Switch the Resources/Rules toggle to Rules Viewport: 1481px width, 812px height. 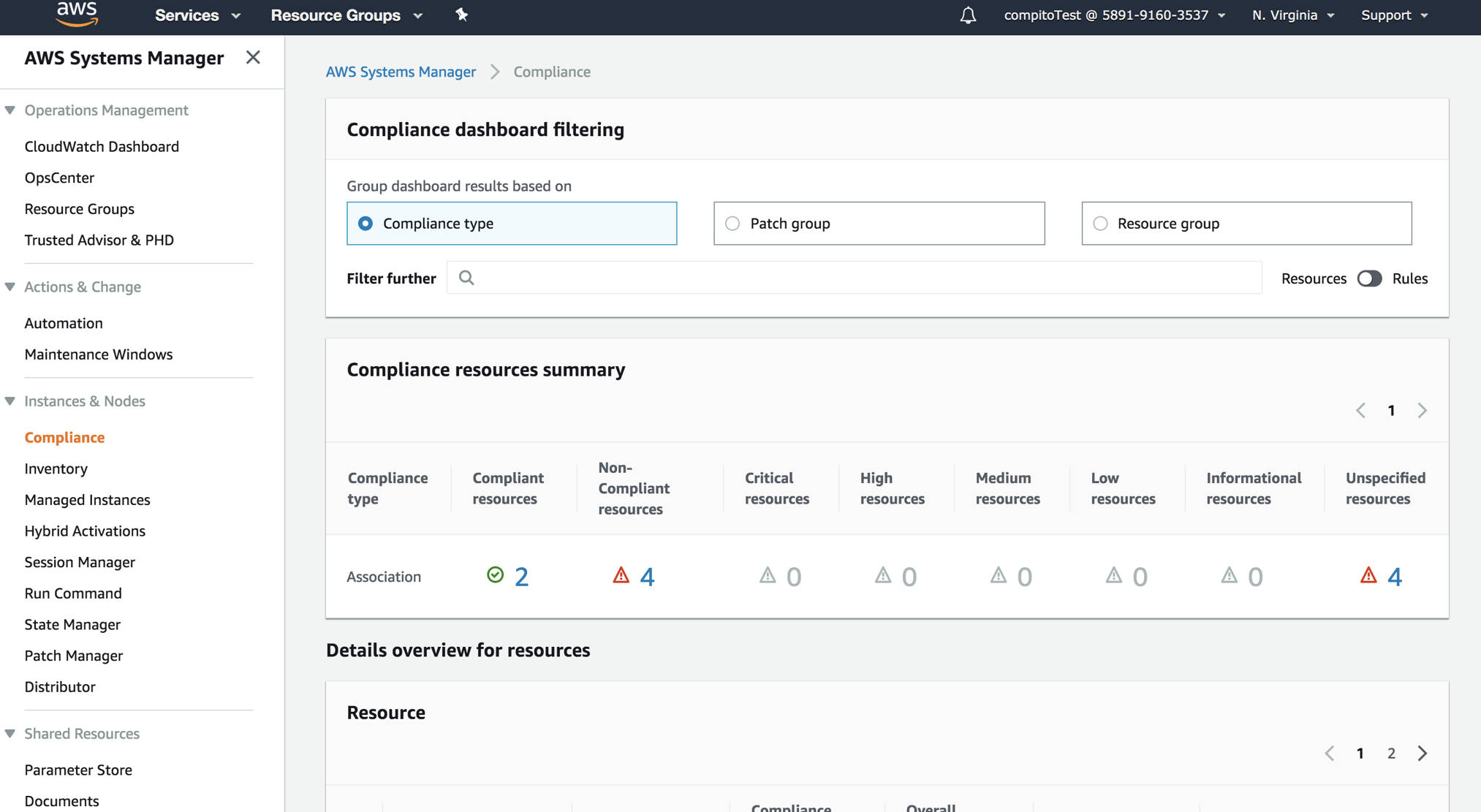click(1369, 278)
